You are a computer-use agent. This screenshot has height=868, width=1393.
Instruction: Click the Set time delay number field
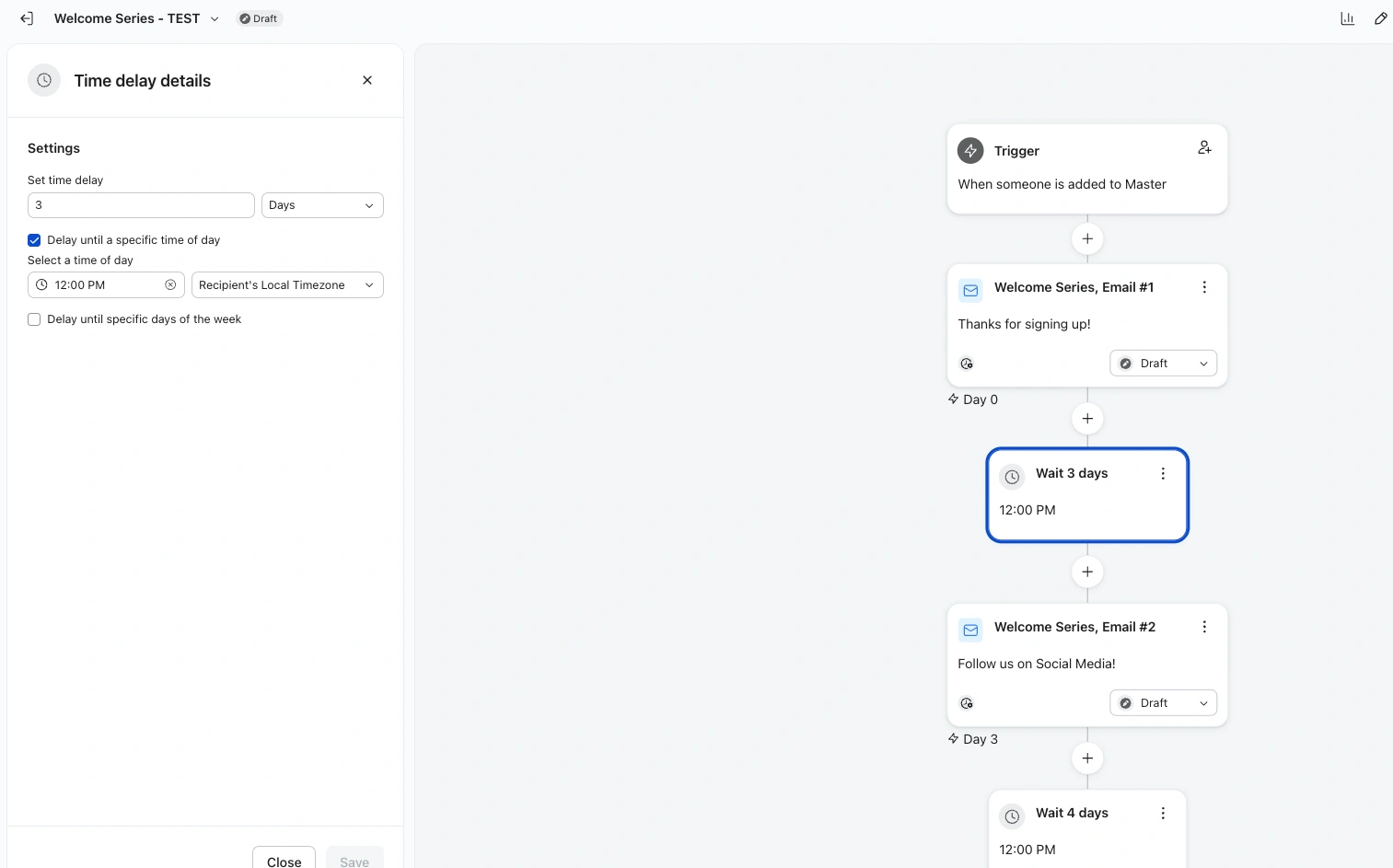[141, 205]
